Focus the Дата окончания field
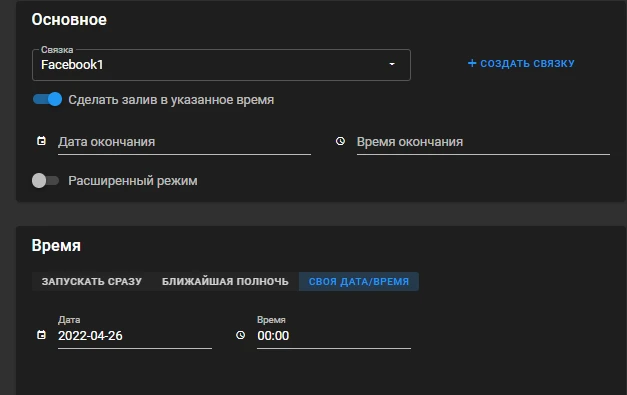 (184, 142)
